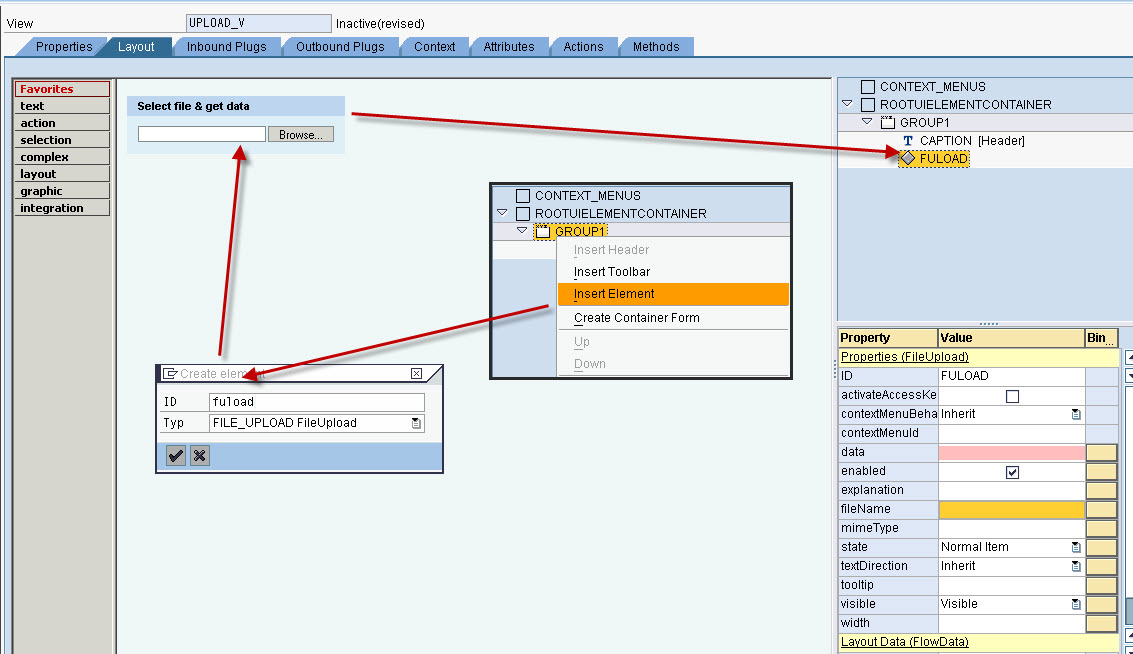Collapse the GROUP1 tree node
Viewport: 1133px width, 654px height.
[865, 122]
